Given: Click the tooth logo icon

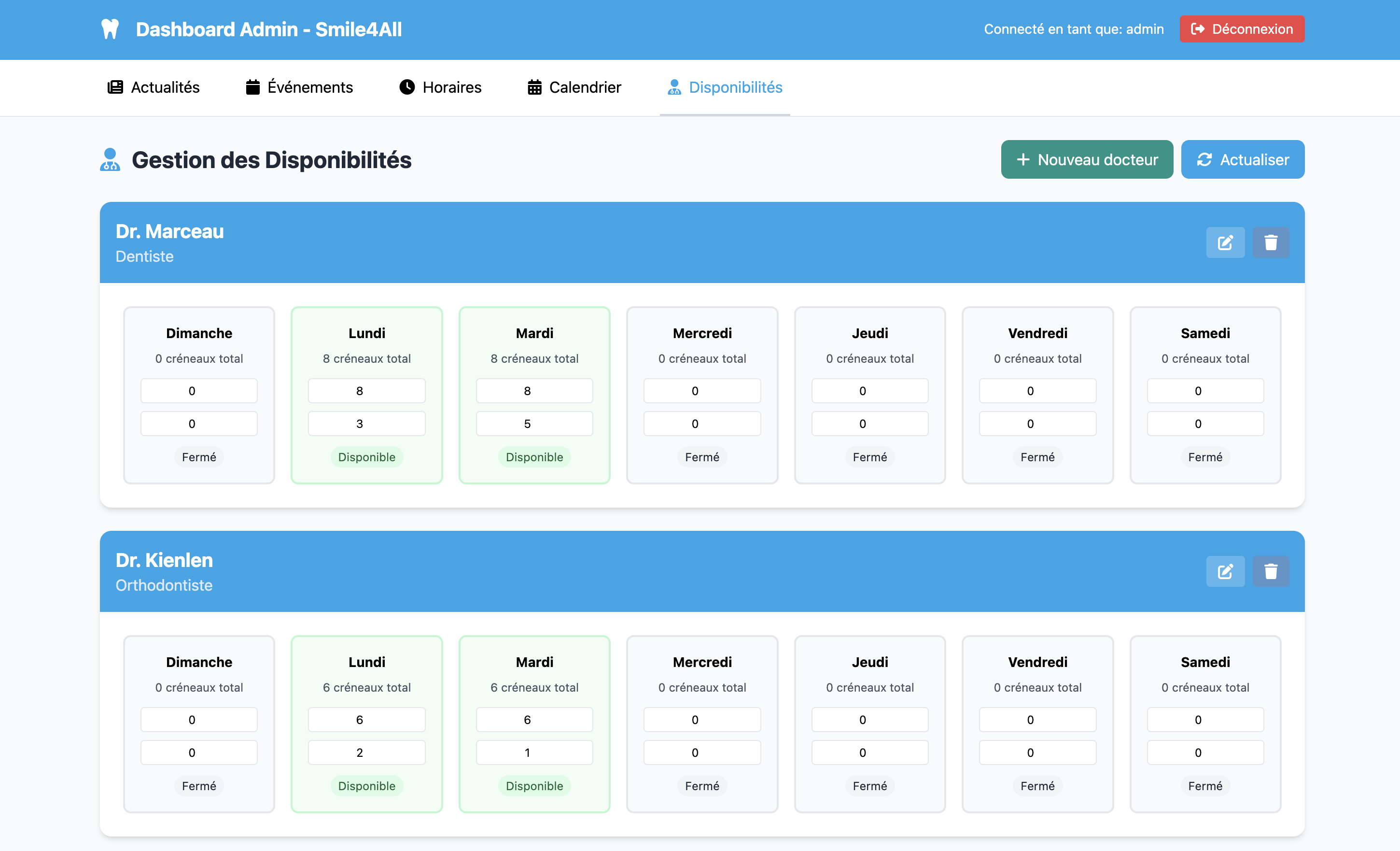Looking at the screenshot, I should coord(110,29).
